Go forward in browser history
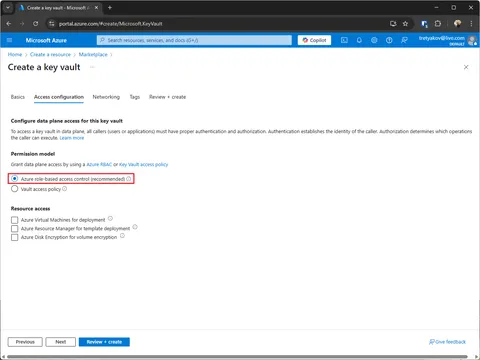 click(x=22, y=24)
